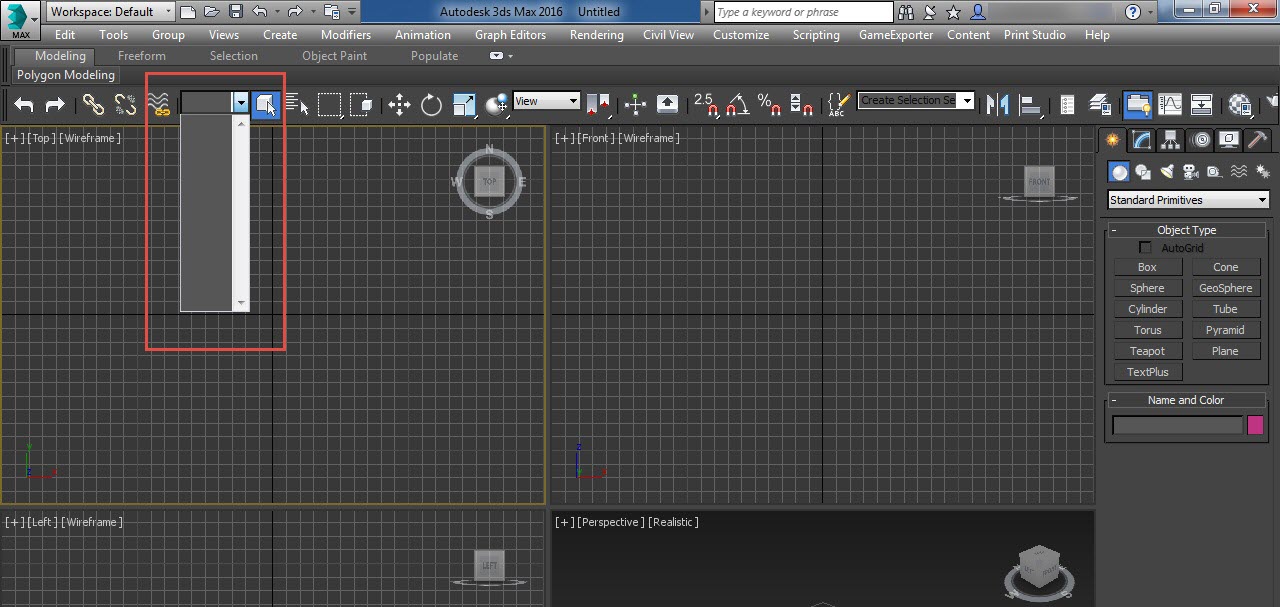Image resolution: width=1280 pixels, height=607 pixels.
Task: Open the Reference Coordinate System View dropdown
Action: (x=545, y=100)
